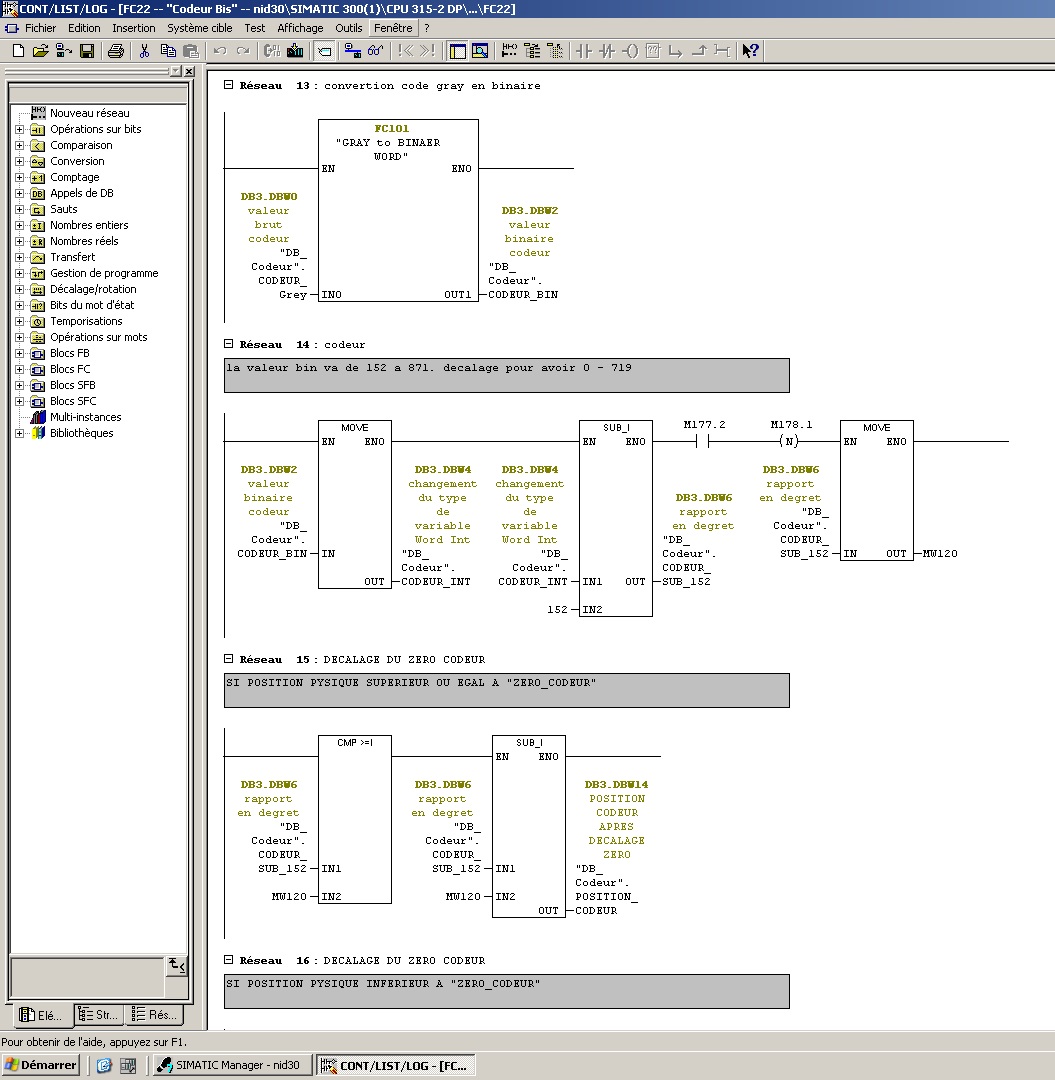Click the Open folder toolbar icon
This screenshot has width=1055, height=1080.
coord(40,51)
